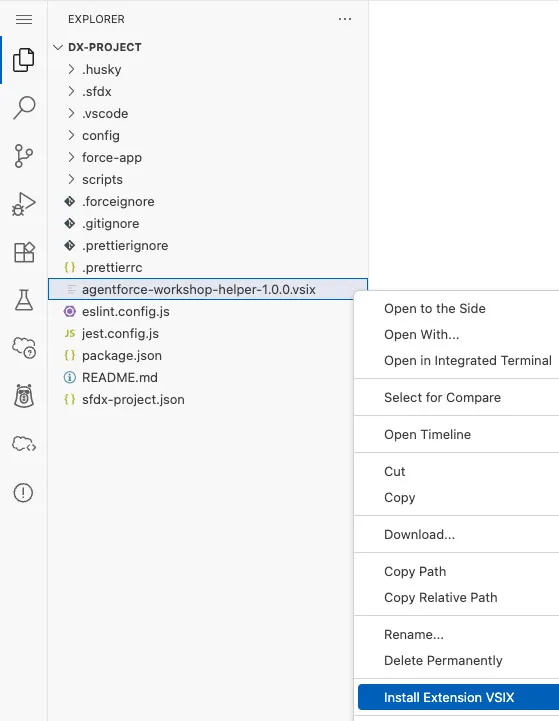559x721 pixels.
Task: Open the Extensions view icon
Action: [x=24, y=252]
